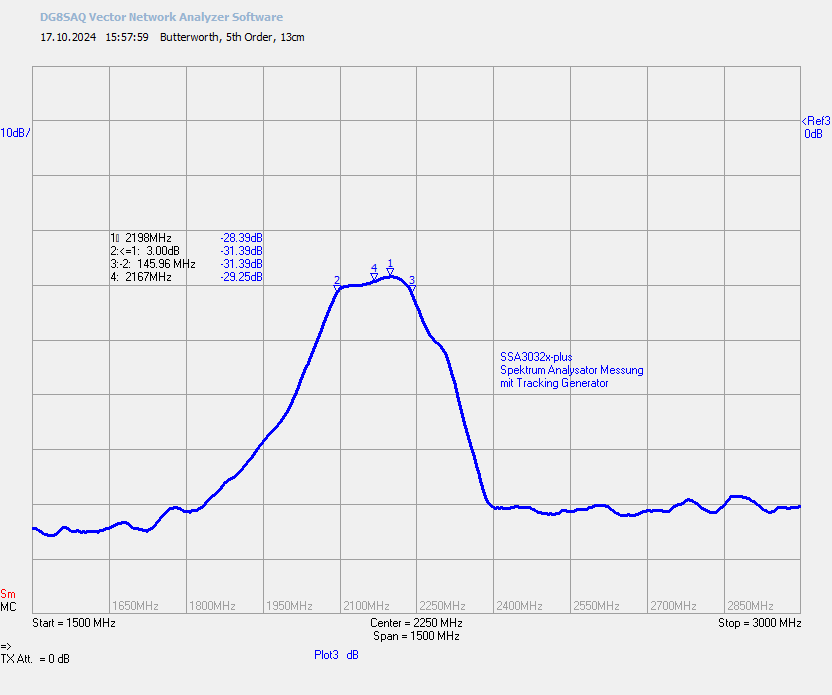Click the Span = 1500 MHz field
Image resolution: width=832 pixels, height=695 pixels.
pyautogui.click(x=417, y=636)
